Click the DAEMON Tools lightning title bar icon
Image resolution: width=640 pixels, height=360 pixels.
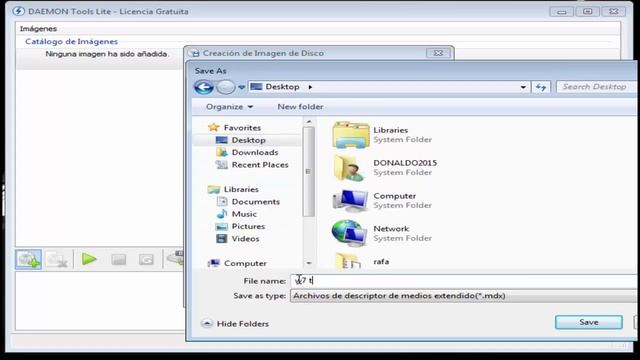tap(18, 11)
